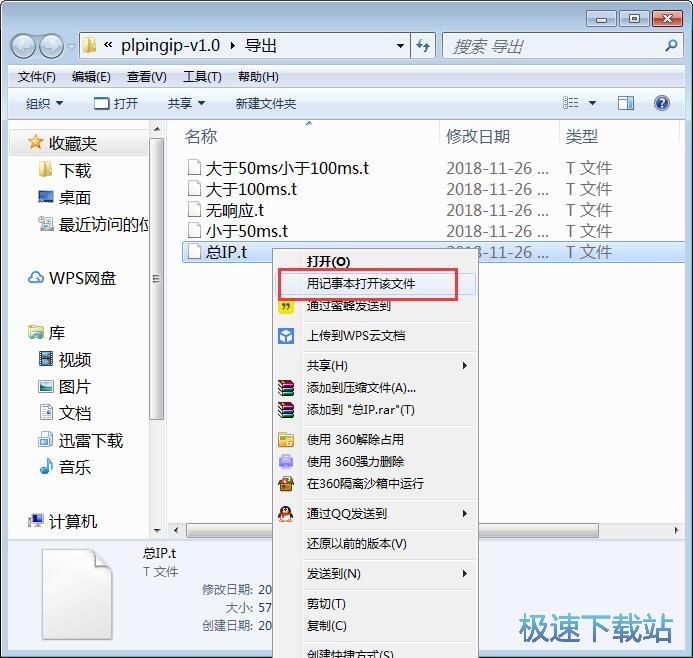
Task: Click the 图片 library picture icon
Action: click(46, 386)
